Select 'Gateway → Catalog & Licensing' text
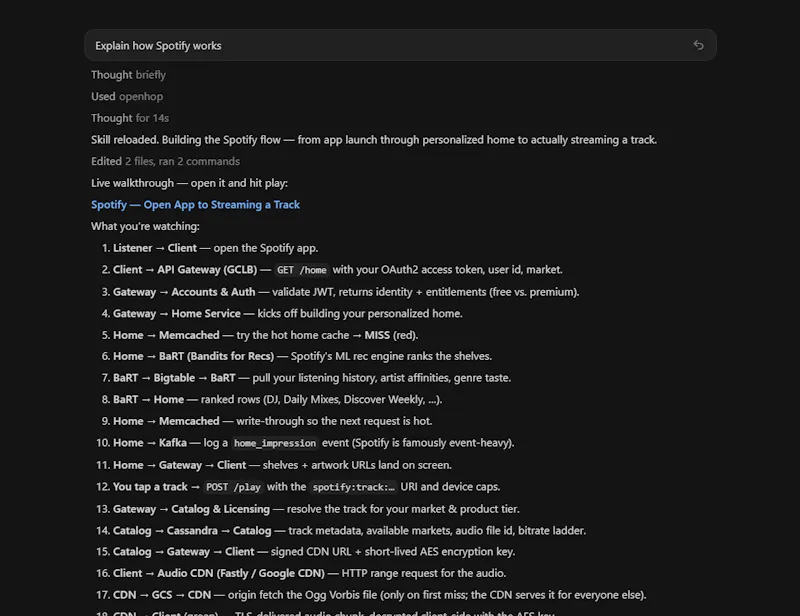 (191, 509)
